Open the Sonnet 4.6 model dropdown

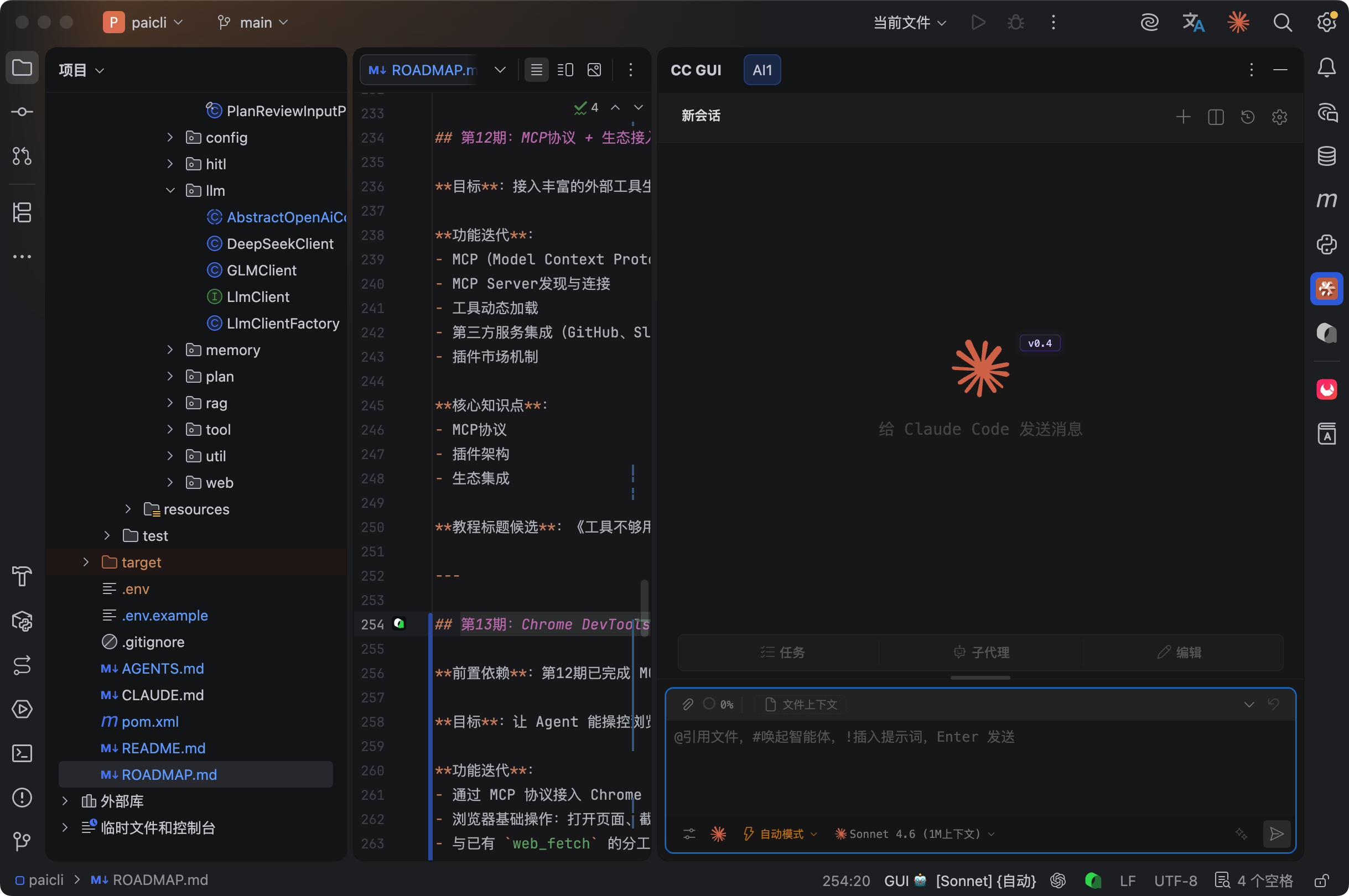[x=915, y=834]
